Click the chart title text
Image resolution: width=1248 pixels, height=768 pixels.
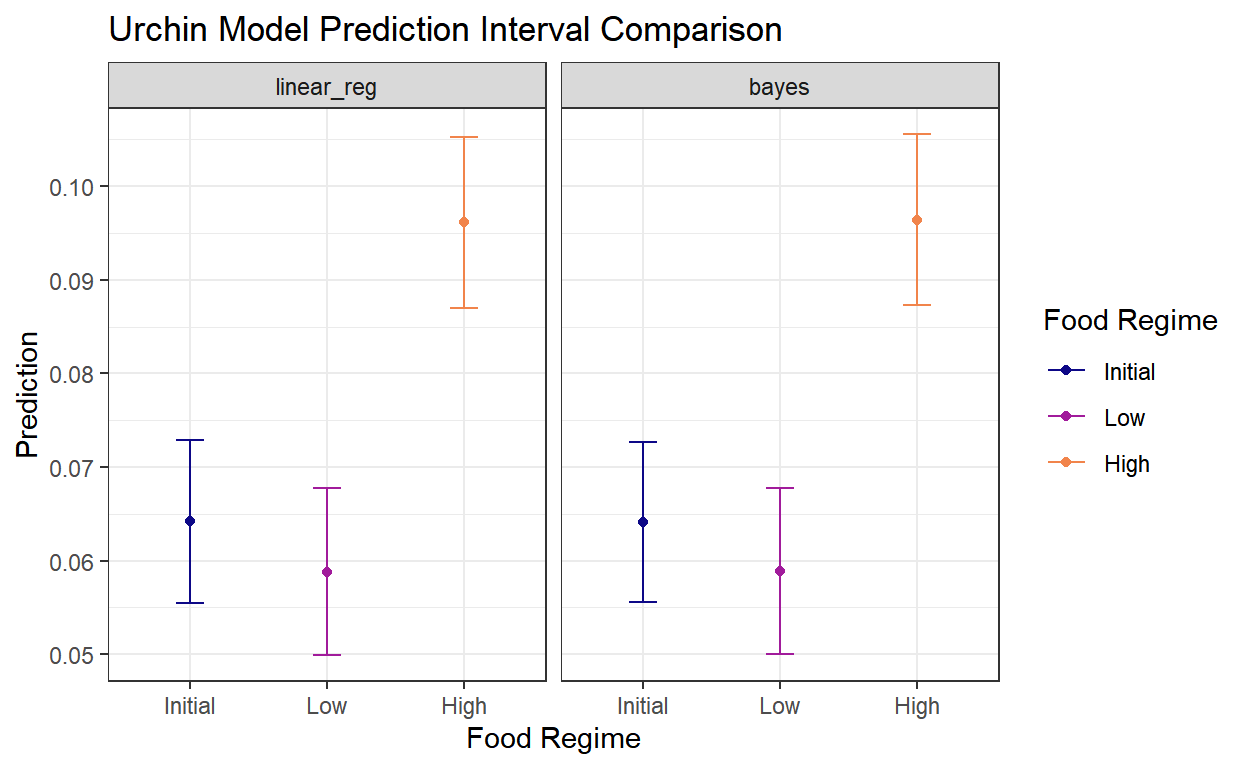pyautogui.click(x=445, y=30)
